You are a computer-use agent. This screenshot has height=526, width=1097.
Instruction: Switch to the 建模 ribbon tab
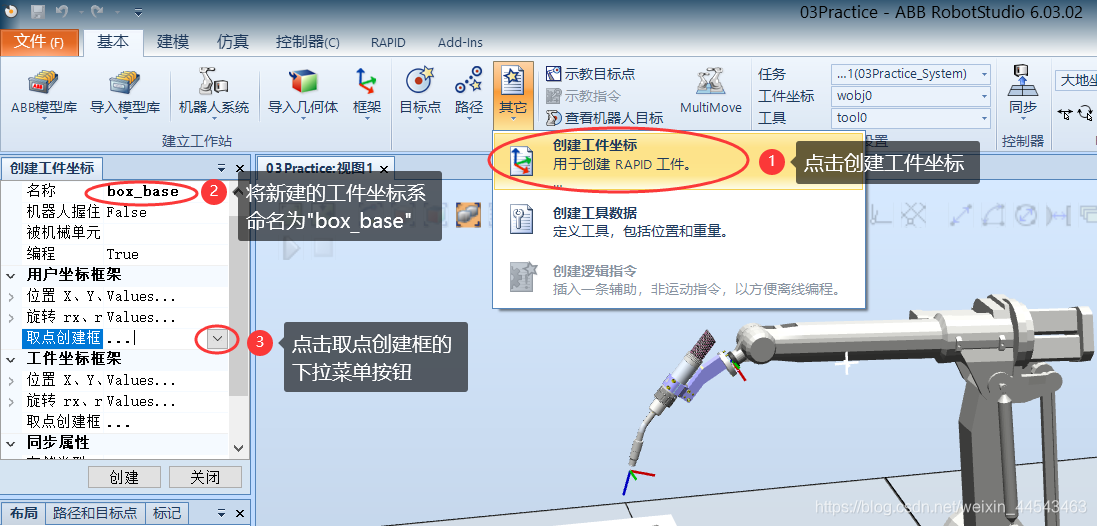pos(173,42)
